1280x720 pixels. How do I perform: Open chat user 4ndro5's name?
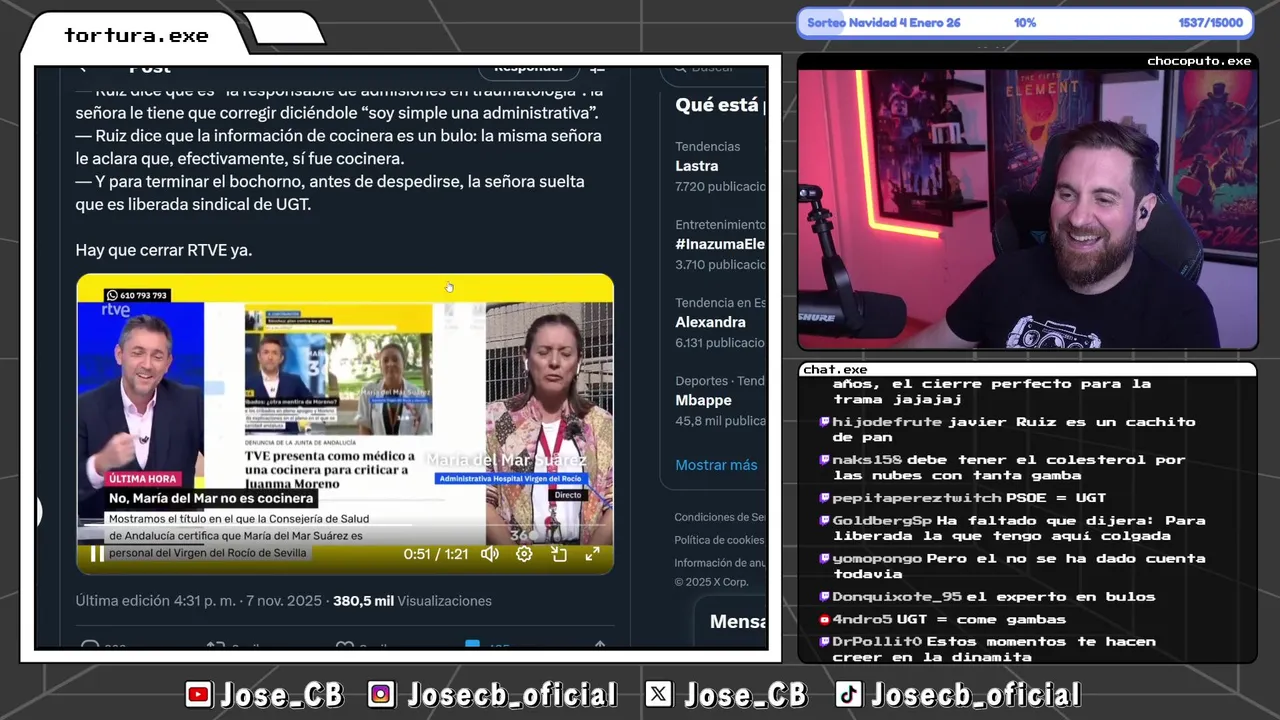tap(862, 620)
